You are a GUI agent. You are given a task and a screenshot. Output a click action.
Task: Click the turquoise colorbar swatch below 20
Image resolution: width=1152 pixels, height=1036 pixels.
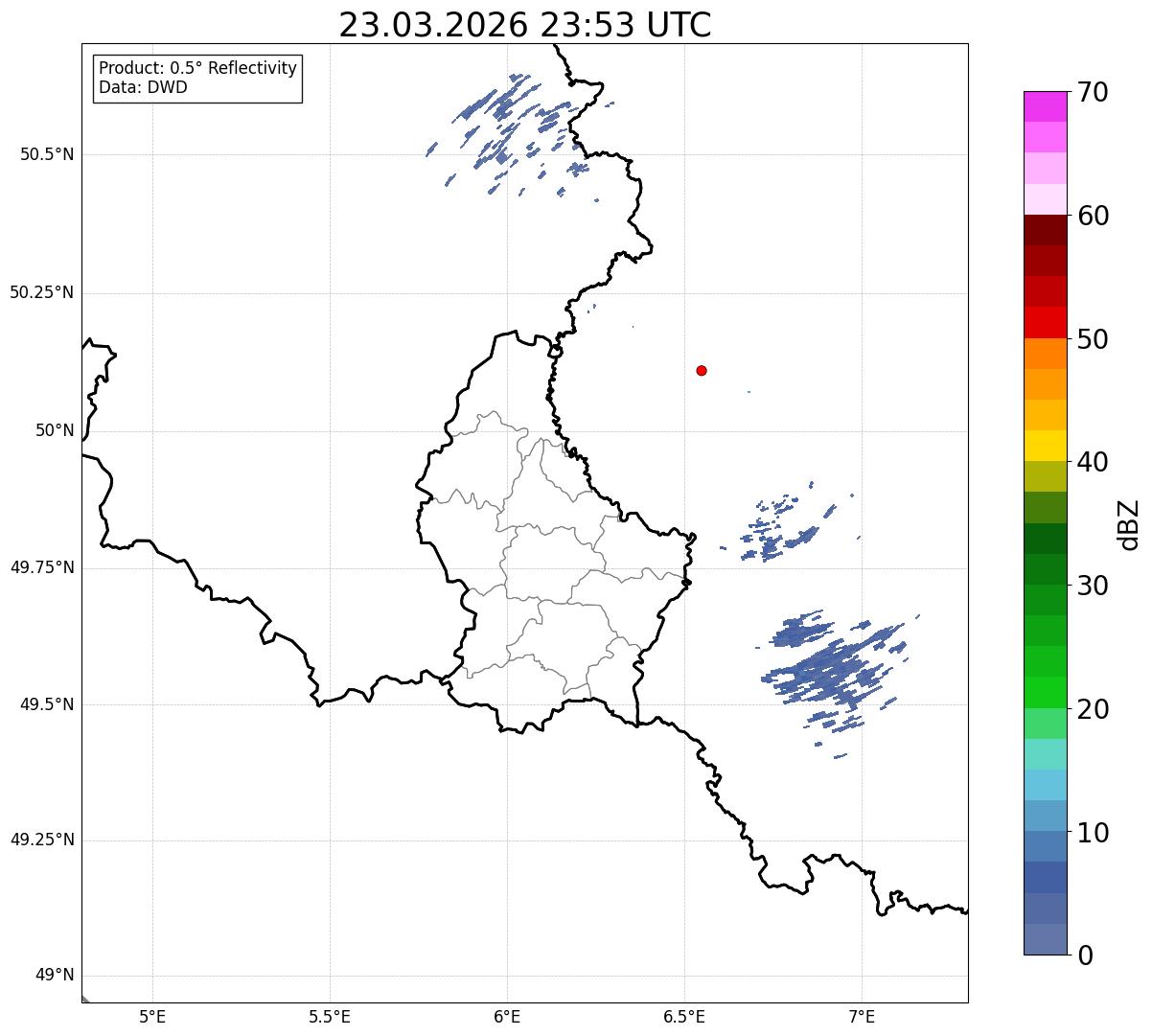pyautogui.click(x=1045, y=754)
